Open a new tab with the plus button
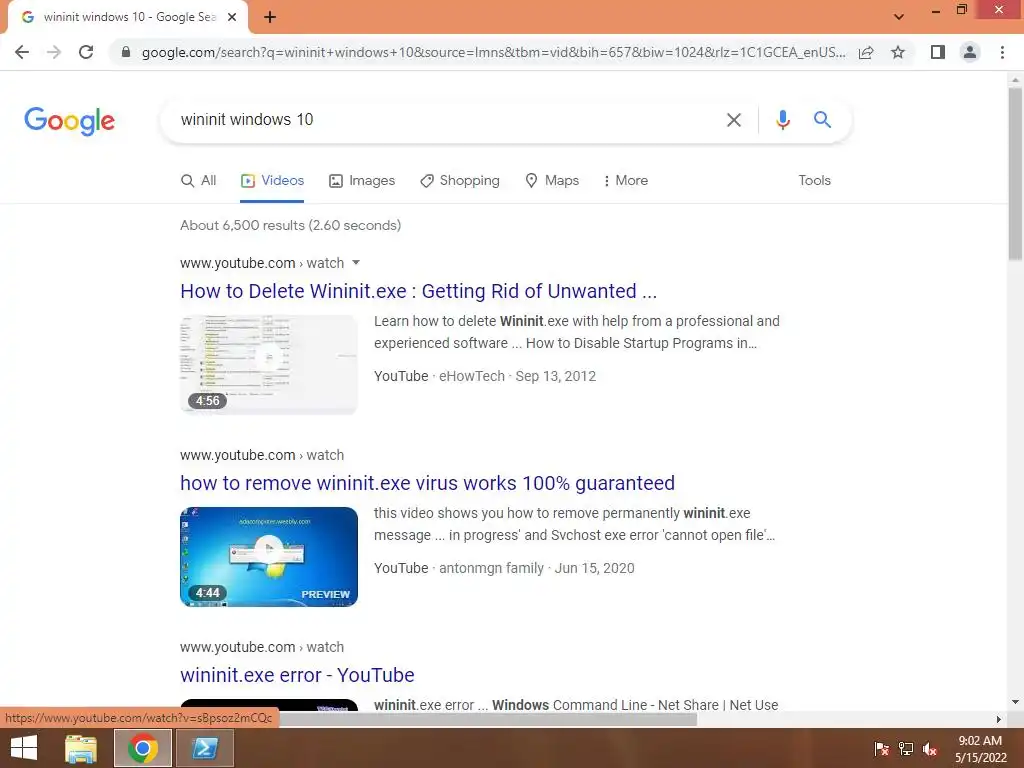This screenshot has height=768, width=1024. coord(270,17)
